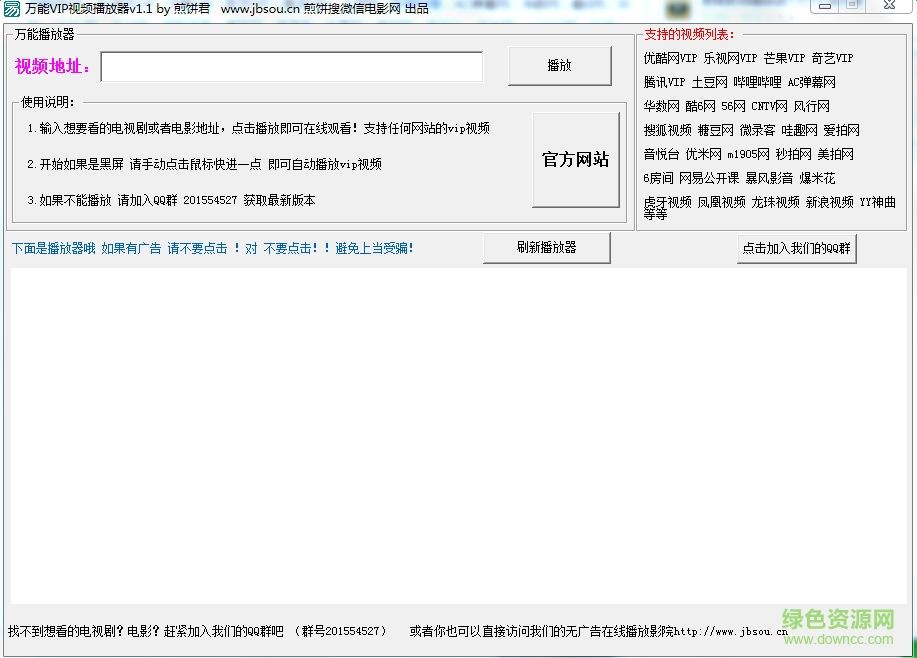Screen dimensions: 917x658
Task: Click 点击加入我们的QQ群 to join QQ group
Action: (796, 249)
